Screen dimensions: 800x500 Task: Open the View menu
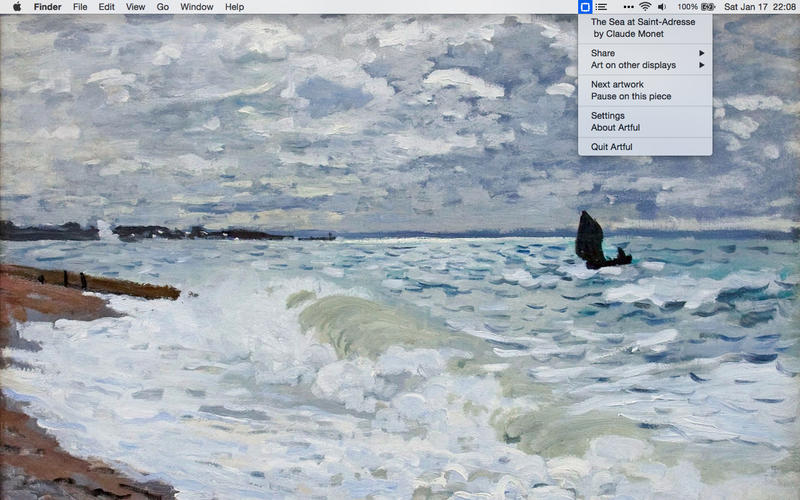(x=135, y=7)
